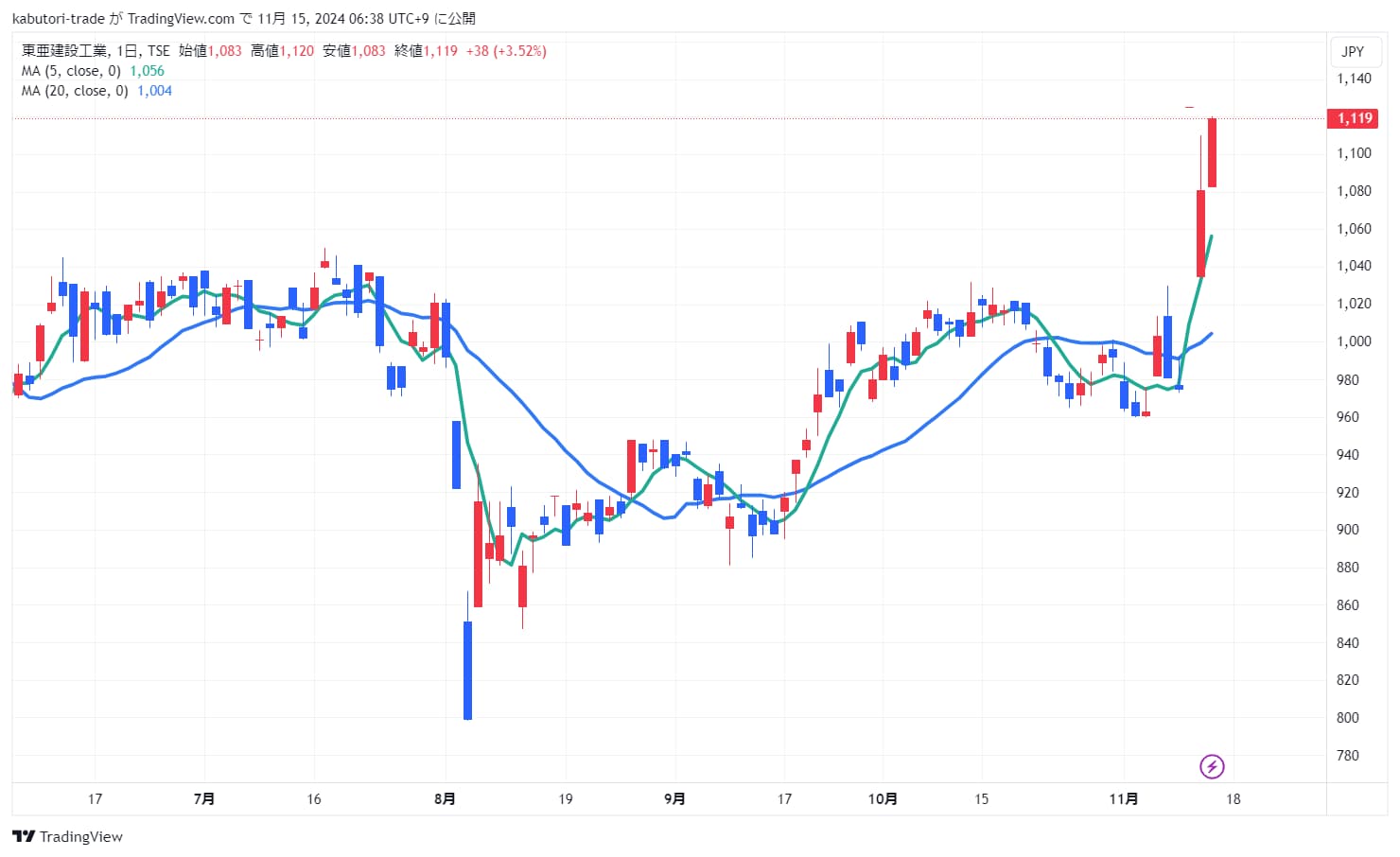This screenshot has width=1400, height=857.
Task: Click the header text kabutori-trade が TradingView.com
Action: point(123,19)
